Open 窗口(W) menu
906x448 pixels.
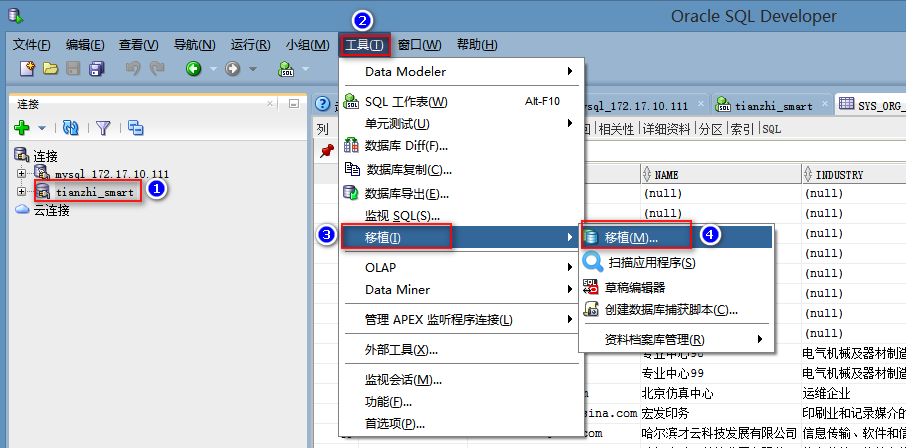[419, 45]
